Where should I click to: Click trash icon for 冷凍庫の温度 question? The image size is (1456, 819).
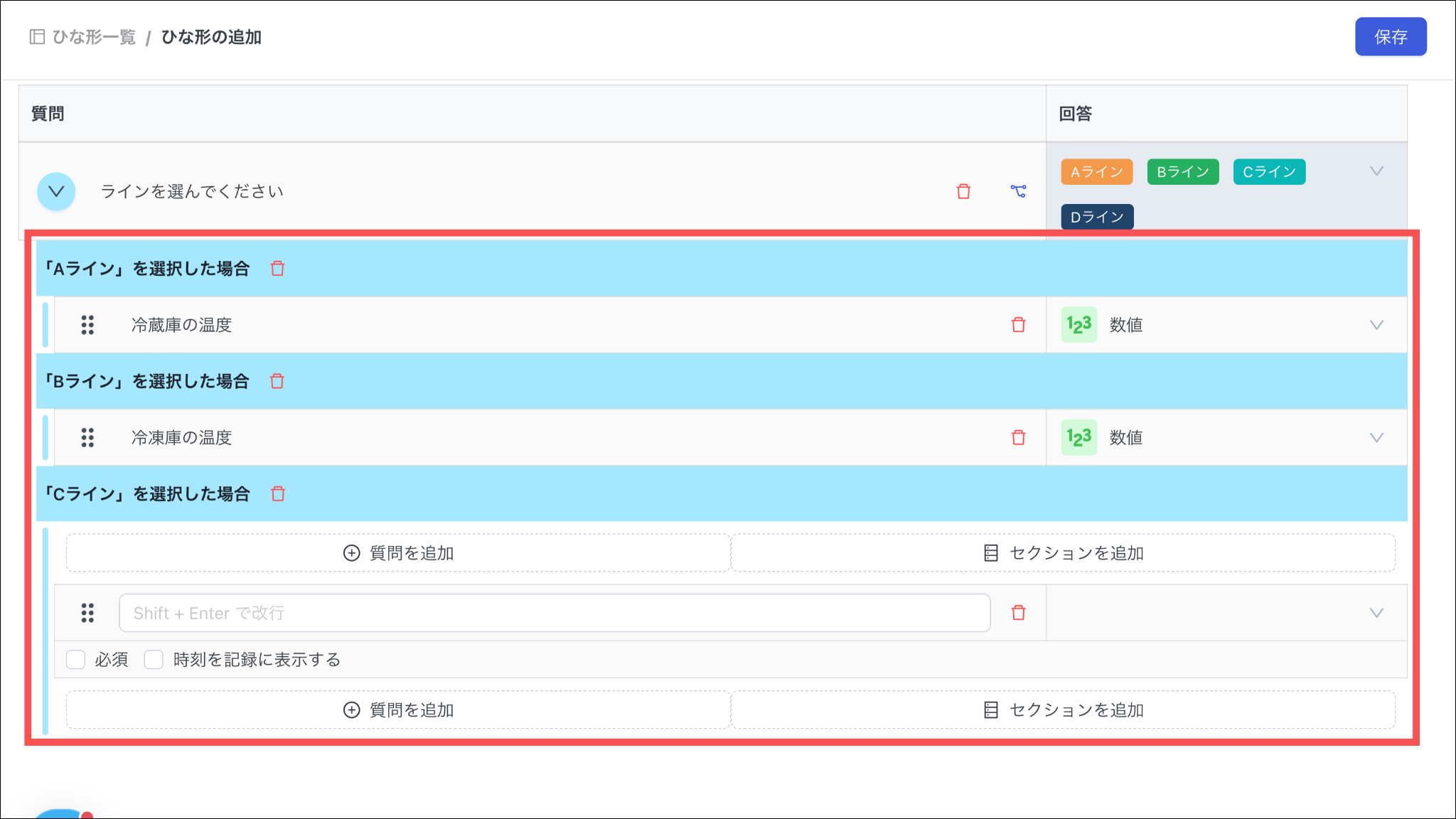pyautogui.click(x=1018, y=438)
